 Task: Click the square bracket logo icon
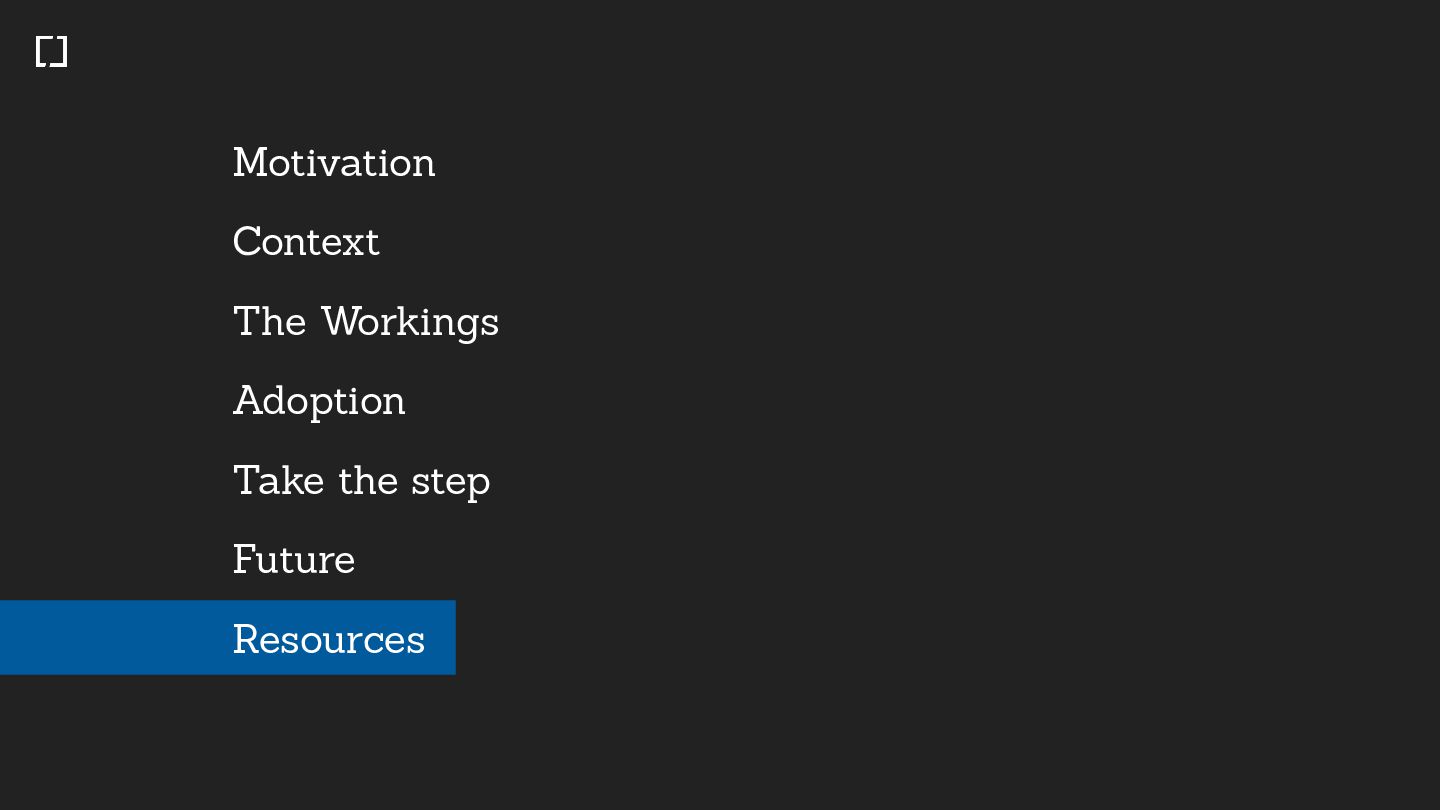(x=51, y=52)
